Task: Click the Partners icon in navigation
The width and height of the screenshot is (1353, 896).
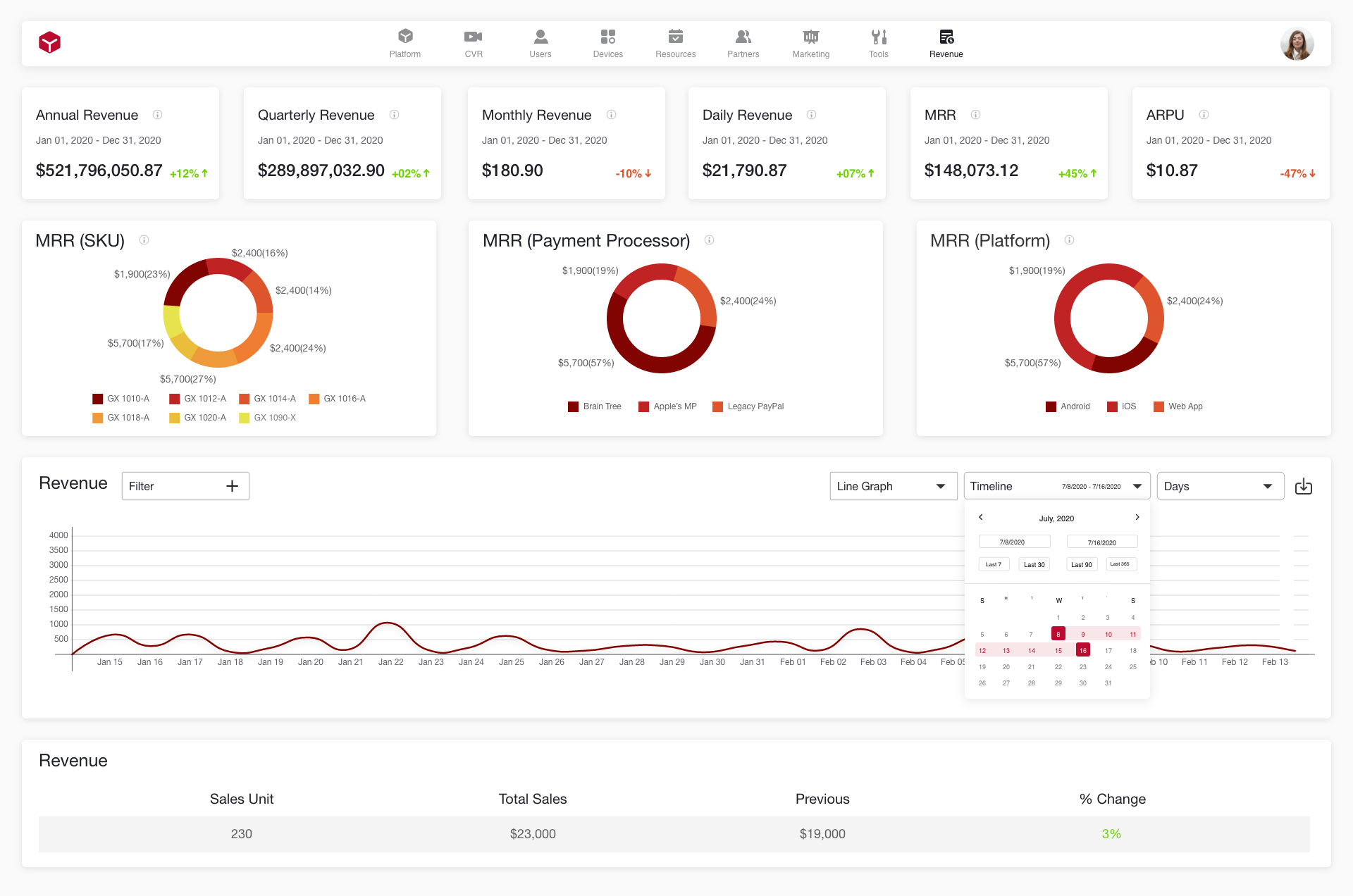Action: click(743, 37)
